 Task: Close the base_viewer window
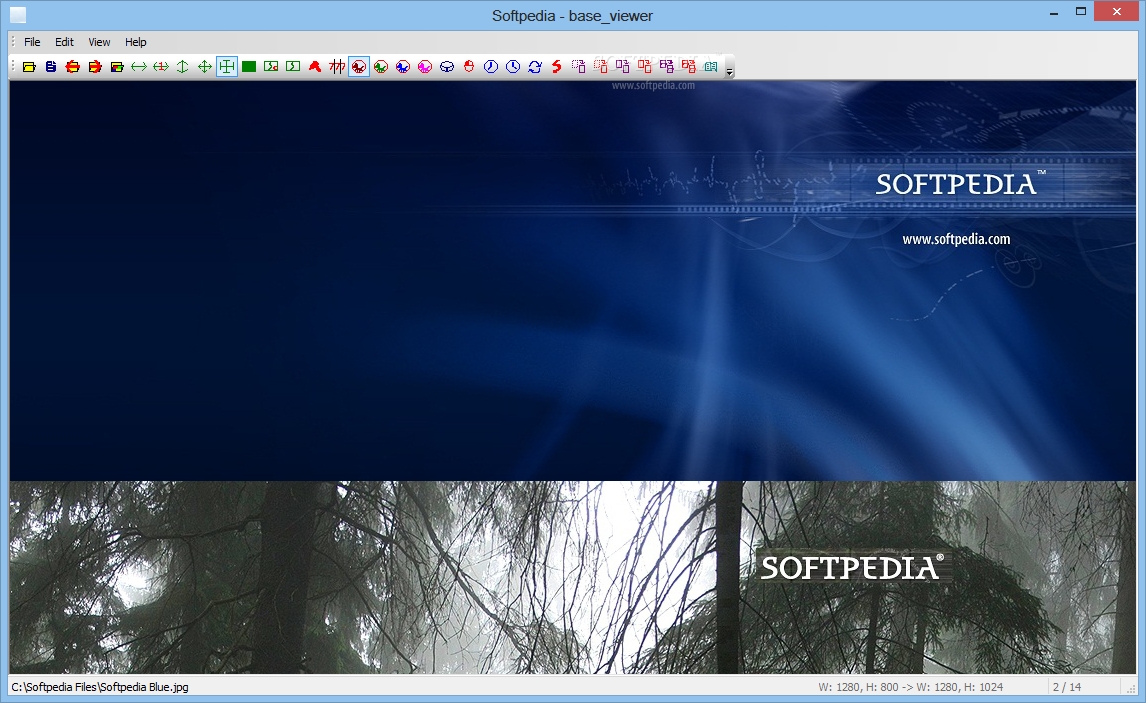point(1117,12)
